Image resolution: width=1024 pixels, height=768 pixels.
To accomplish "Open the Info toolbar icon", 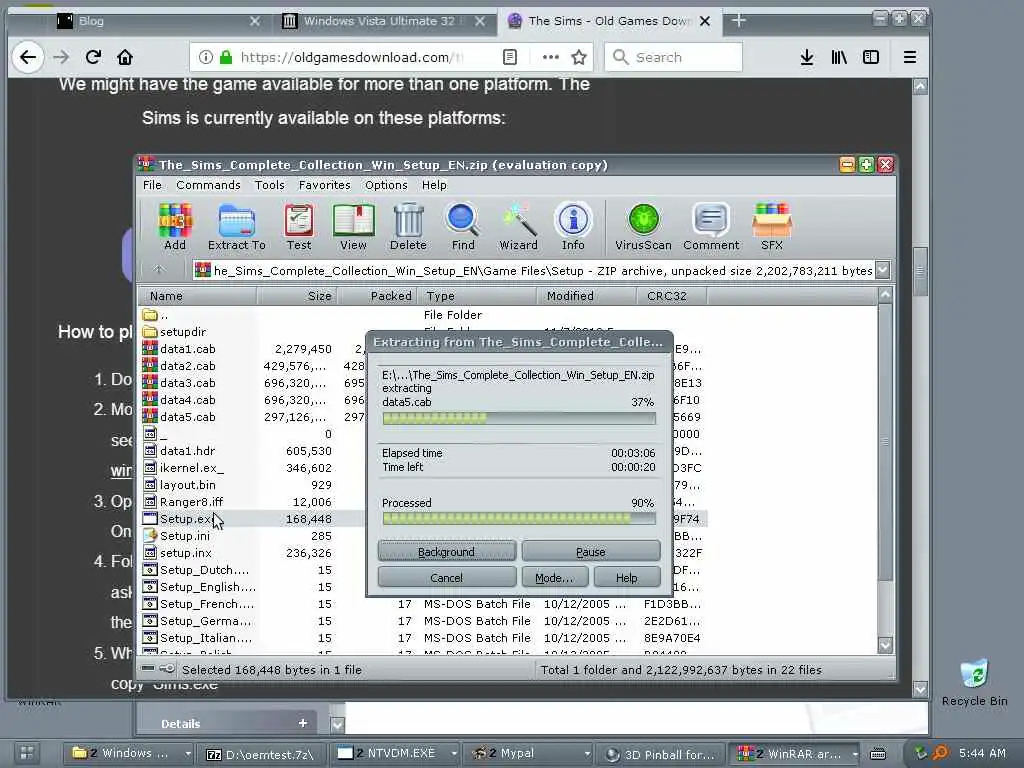I will point(573,227).
